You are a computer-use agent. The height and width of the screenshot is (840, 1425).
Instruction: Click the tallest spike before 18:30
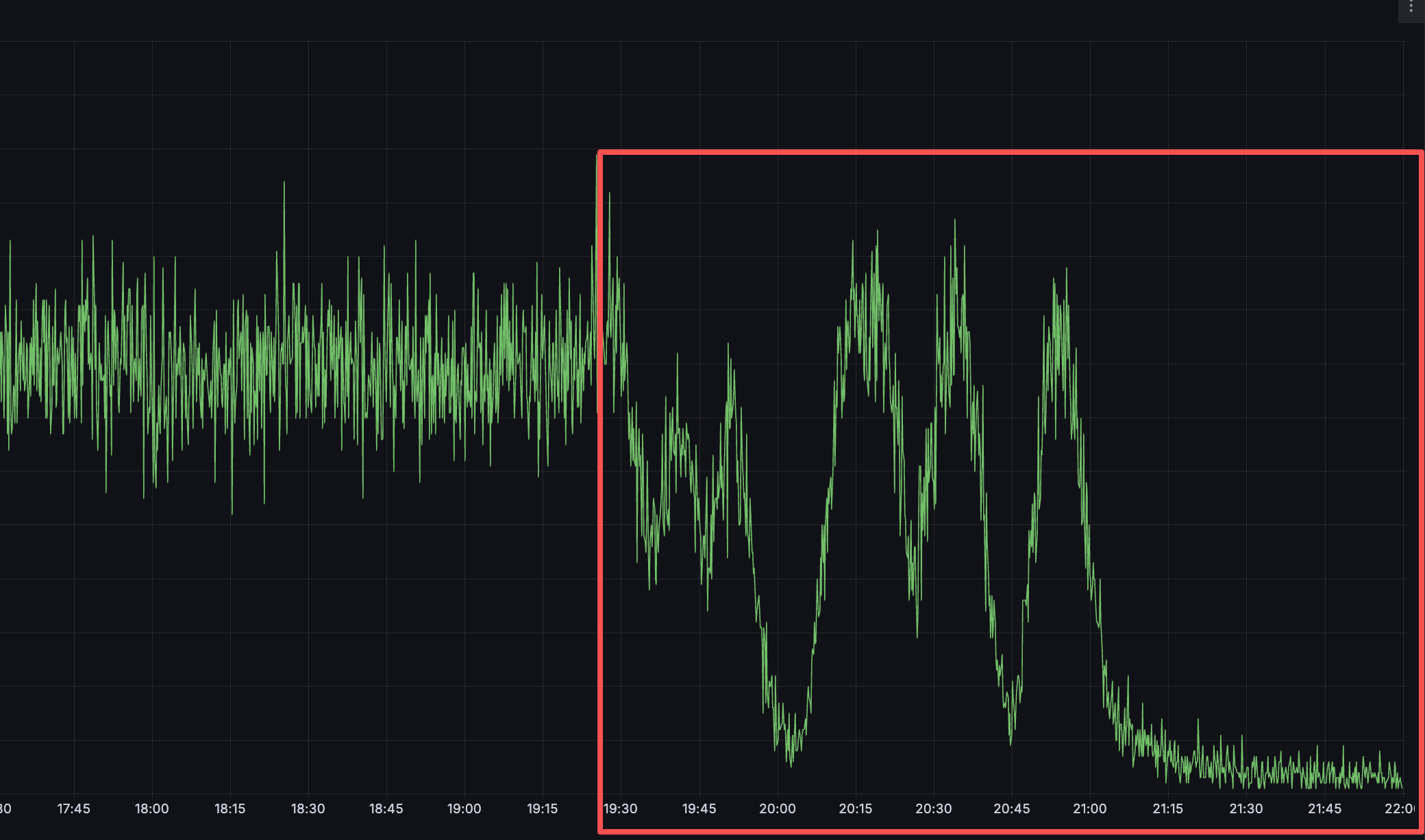tap(284, 183)
